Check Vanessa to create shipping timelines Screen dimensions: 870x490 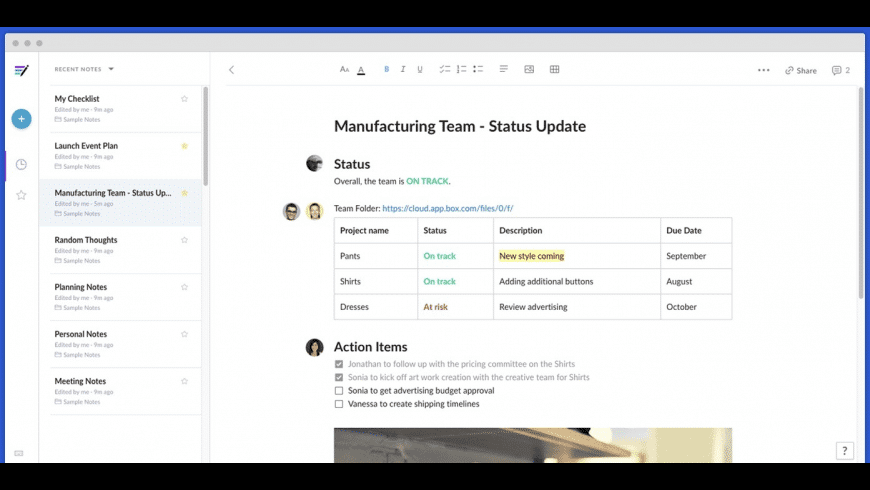point(339,404)
